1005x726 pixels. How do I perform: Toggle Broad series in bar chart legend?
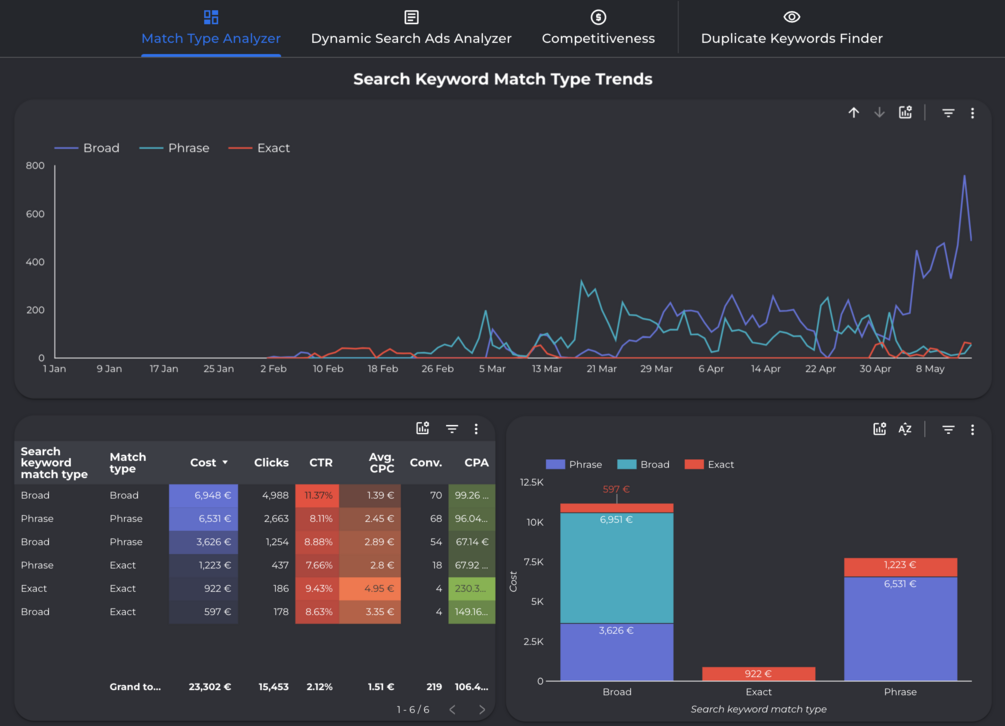click(x=643, y=465)
